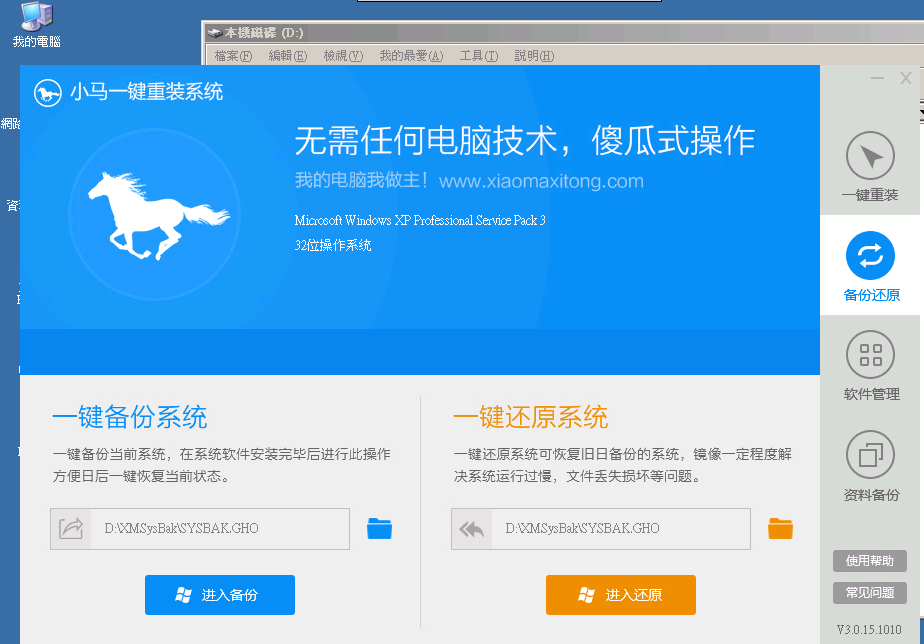
Task: Open 工具(T) menu in D: window
Action: tap(478, 56)
